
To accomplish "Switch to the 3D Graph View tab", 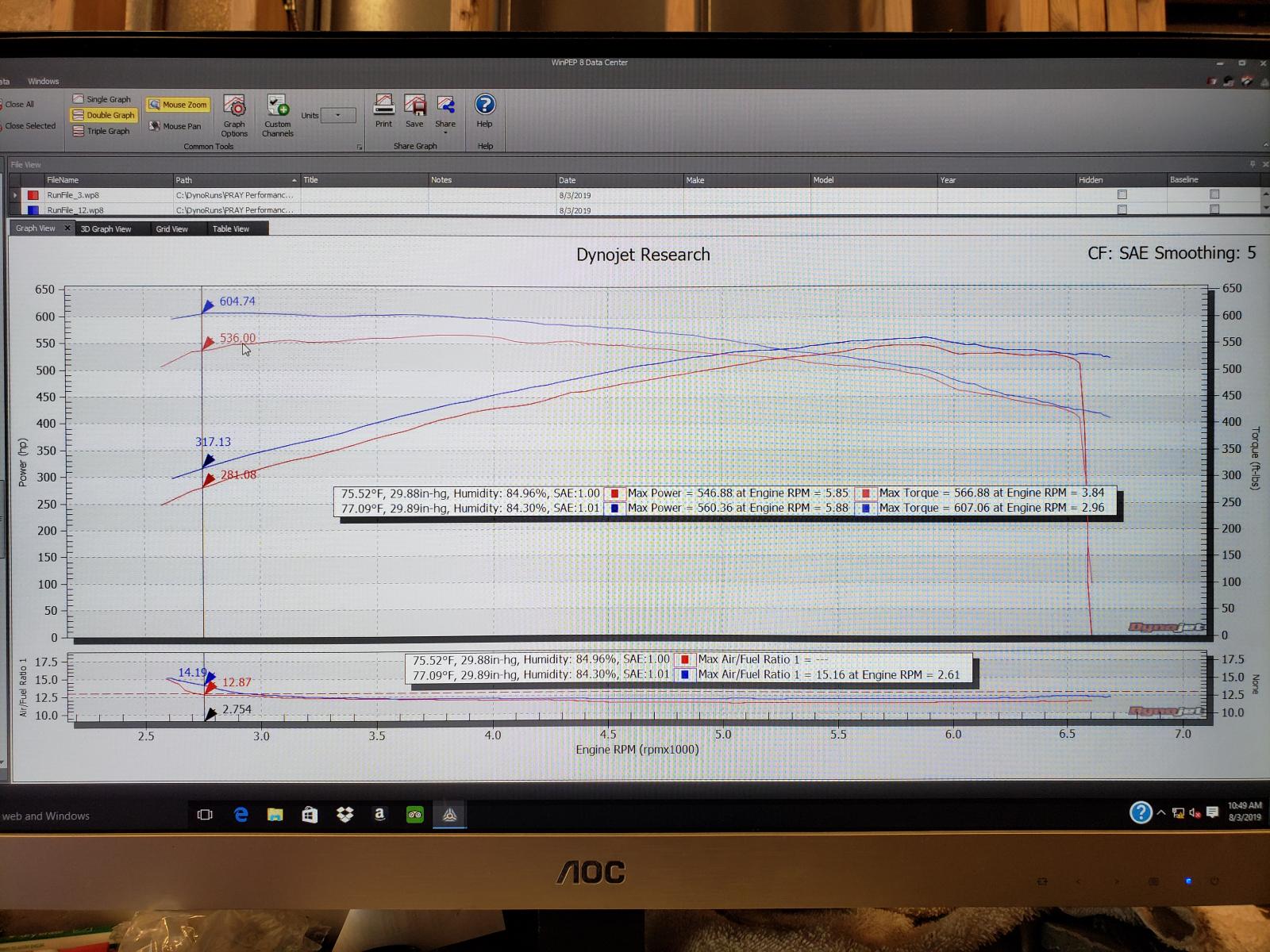I will coord(106,229).
